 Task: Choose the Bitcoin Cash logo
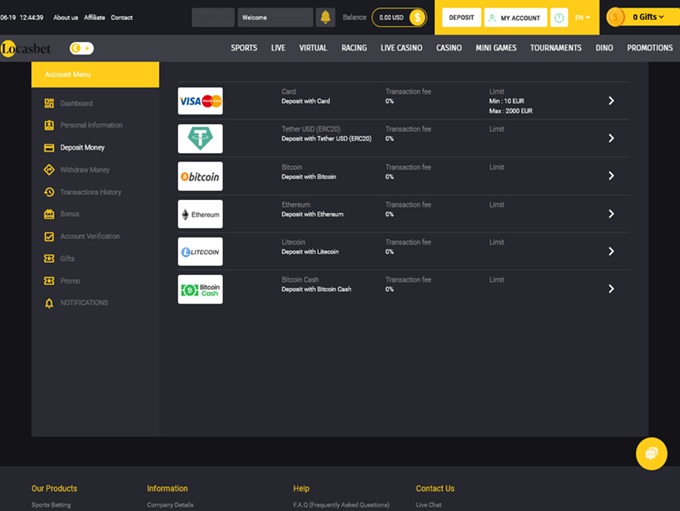(200, 289)
